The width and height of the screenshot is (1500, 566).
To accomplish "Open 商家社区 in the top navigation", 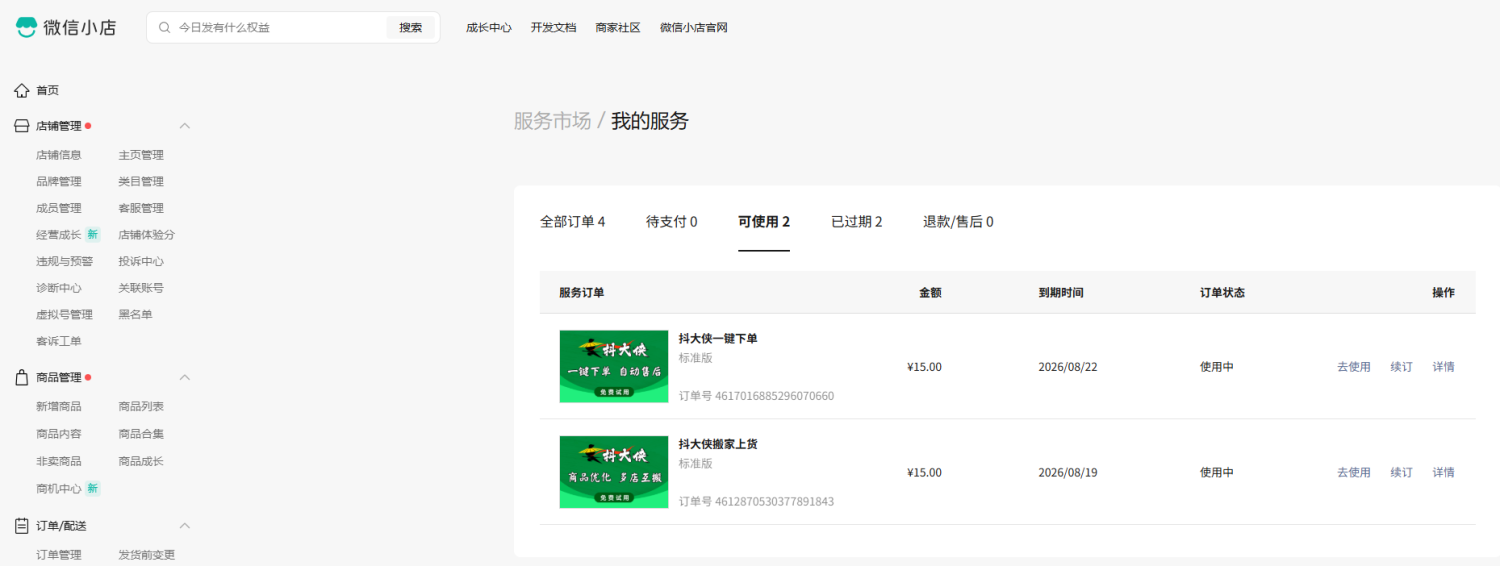I will click(x=618, y=28).
